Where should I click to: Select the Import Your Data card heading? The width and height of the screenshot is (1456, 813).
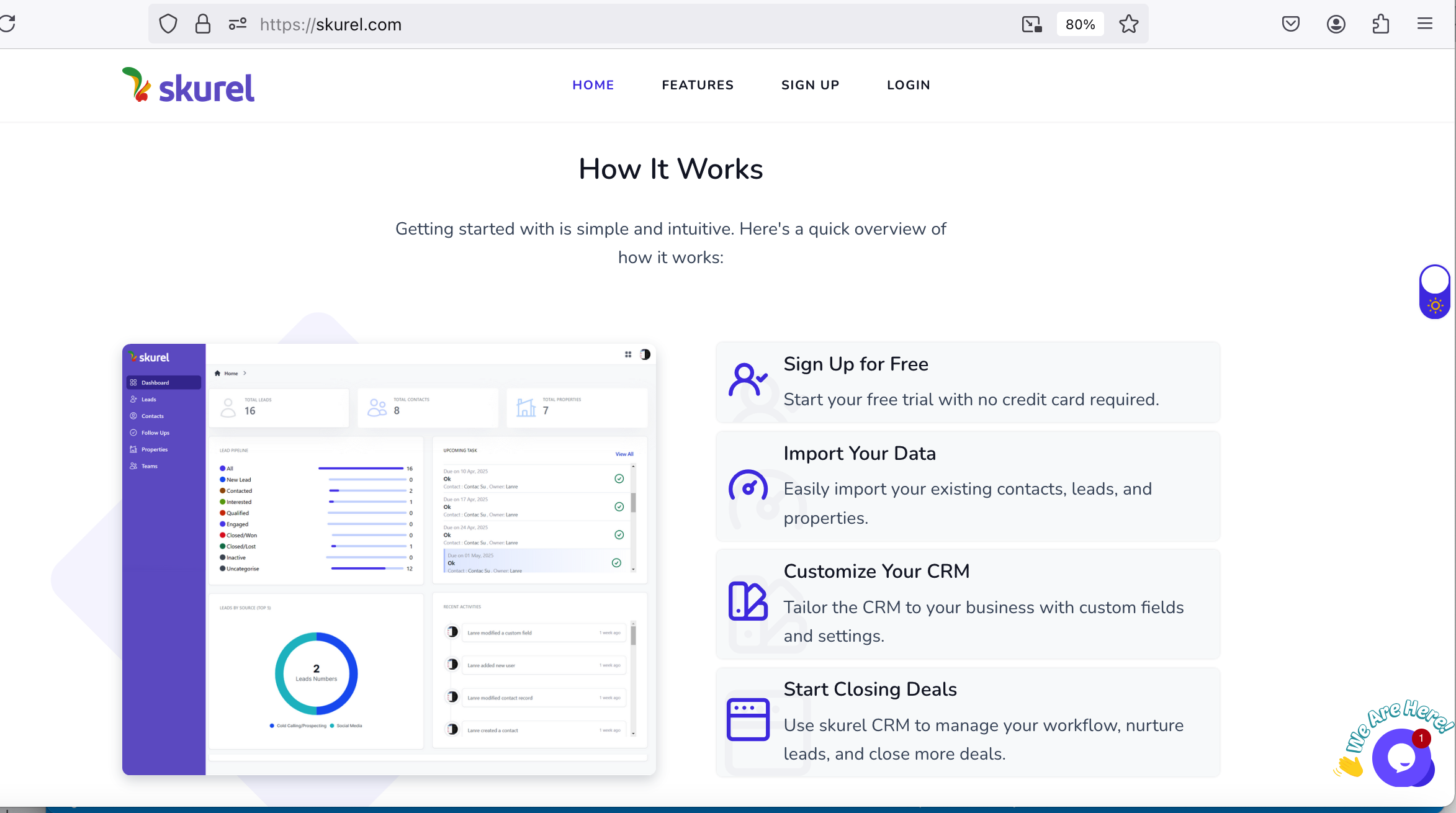[860, 453]
